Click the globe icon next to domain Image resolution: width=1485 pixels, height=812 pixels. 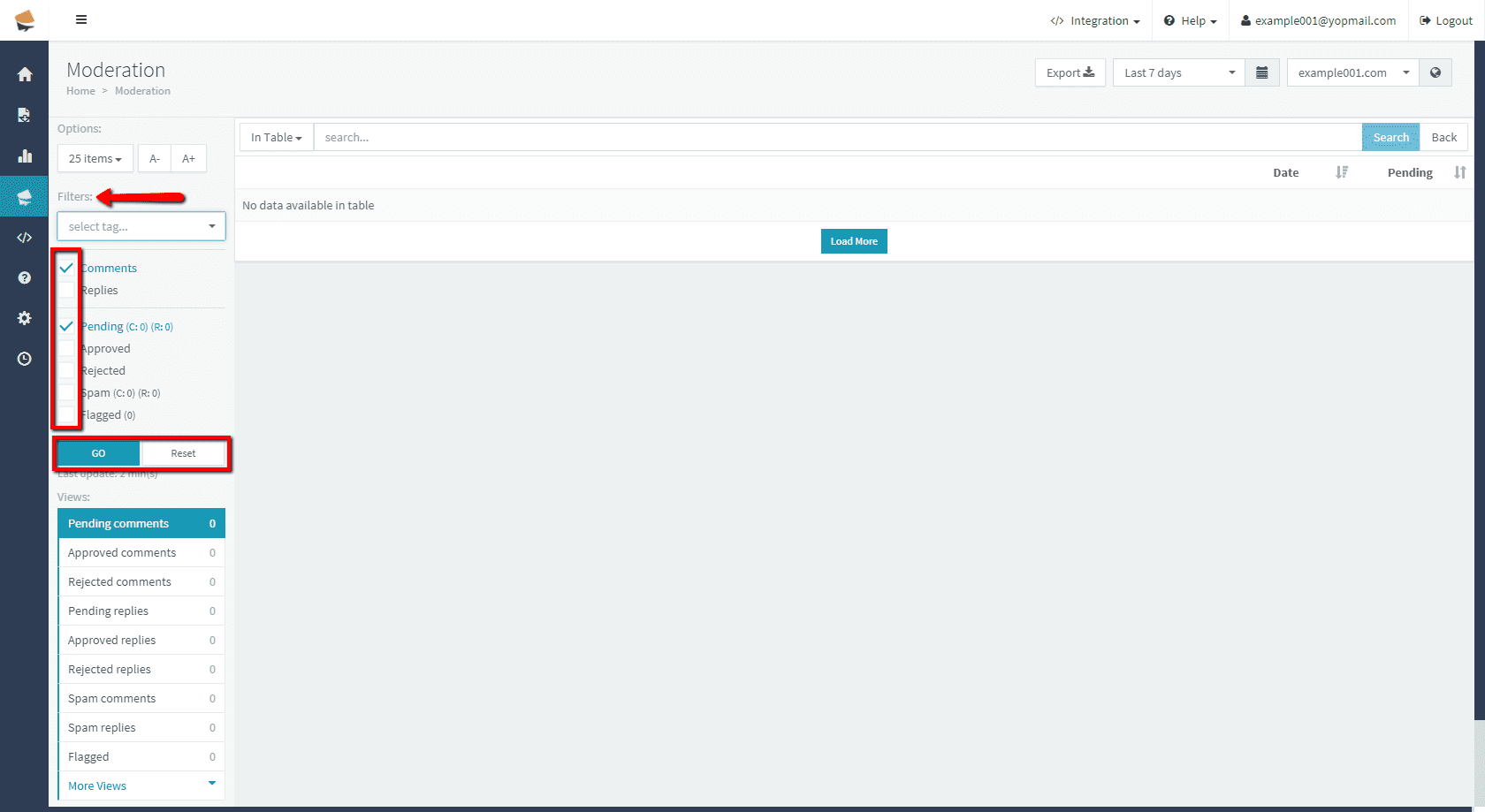1435,72
